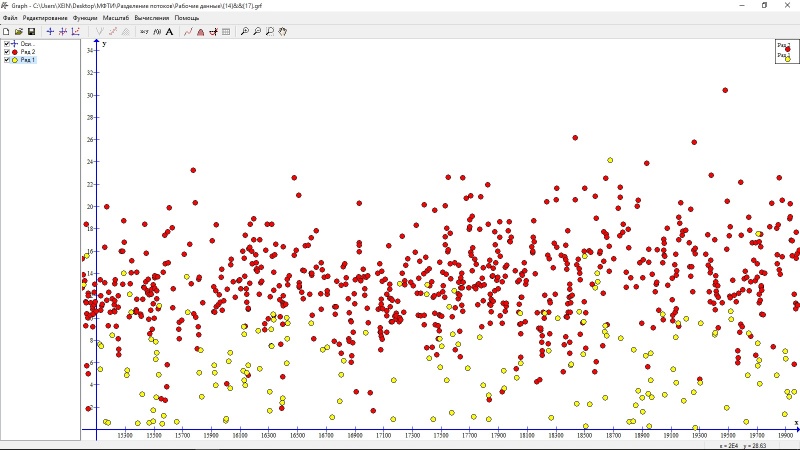This screenshot has height=450, width=800.
Task: Select the Оси item in the list
Action: [27, 44]
